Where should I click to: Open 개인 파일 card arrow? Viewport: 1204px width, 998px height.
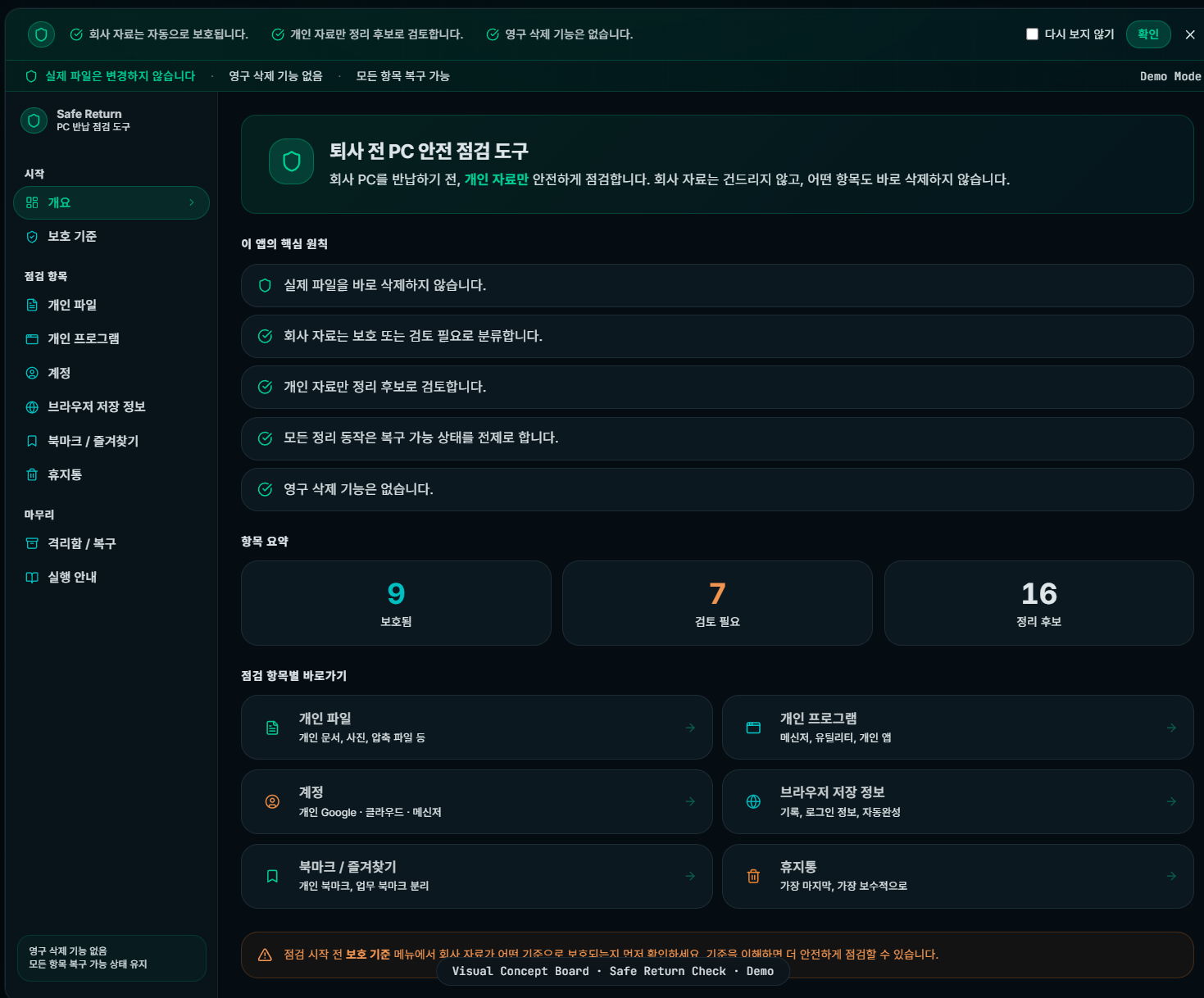(690, 728)
